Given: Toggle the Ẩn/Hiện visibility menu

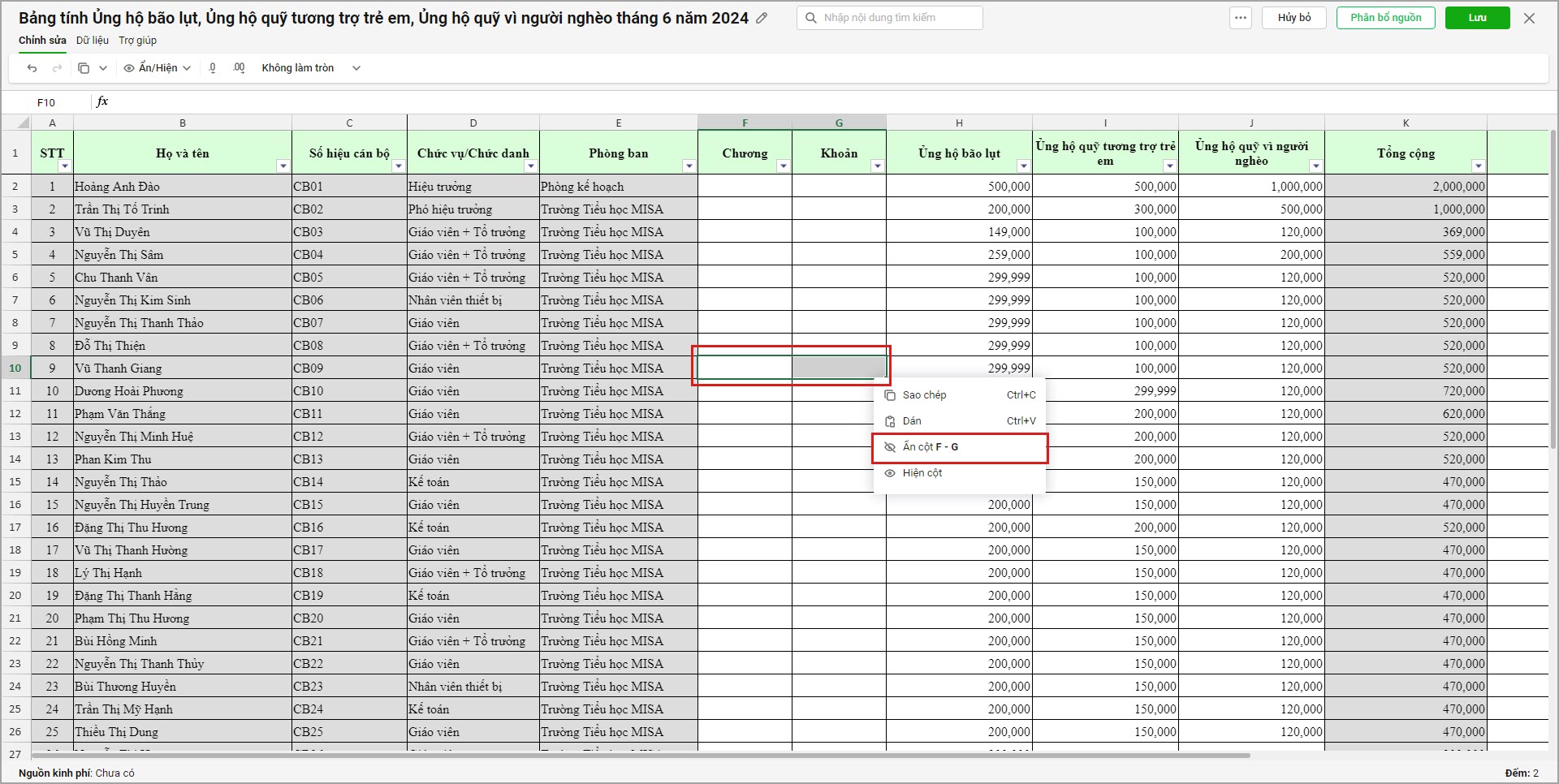Looking at the screenshot, I should tap(158, 68).
